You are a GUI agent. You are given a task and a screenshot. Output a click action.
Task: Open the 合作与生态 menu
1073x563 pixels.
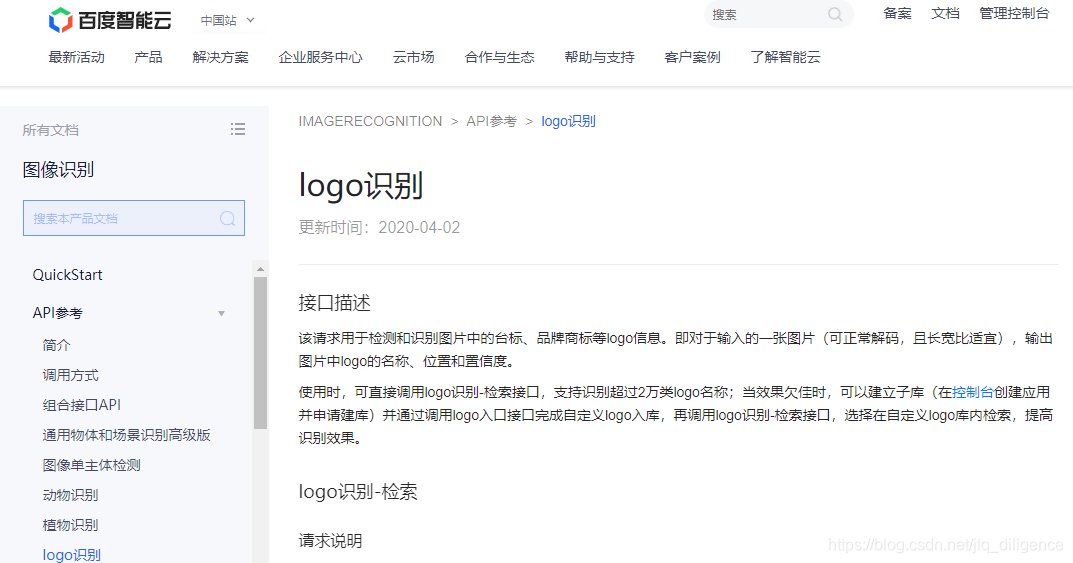click(500, 57)
